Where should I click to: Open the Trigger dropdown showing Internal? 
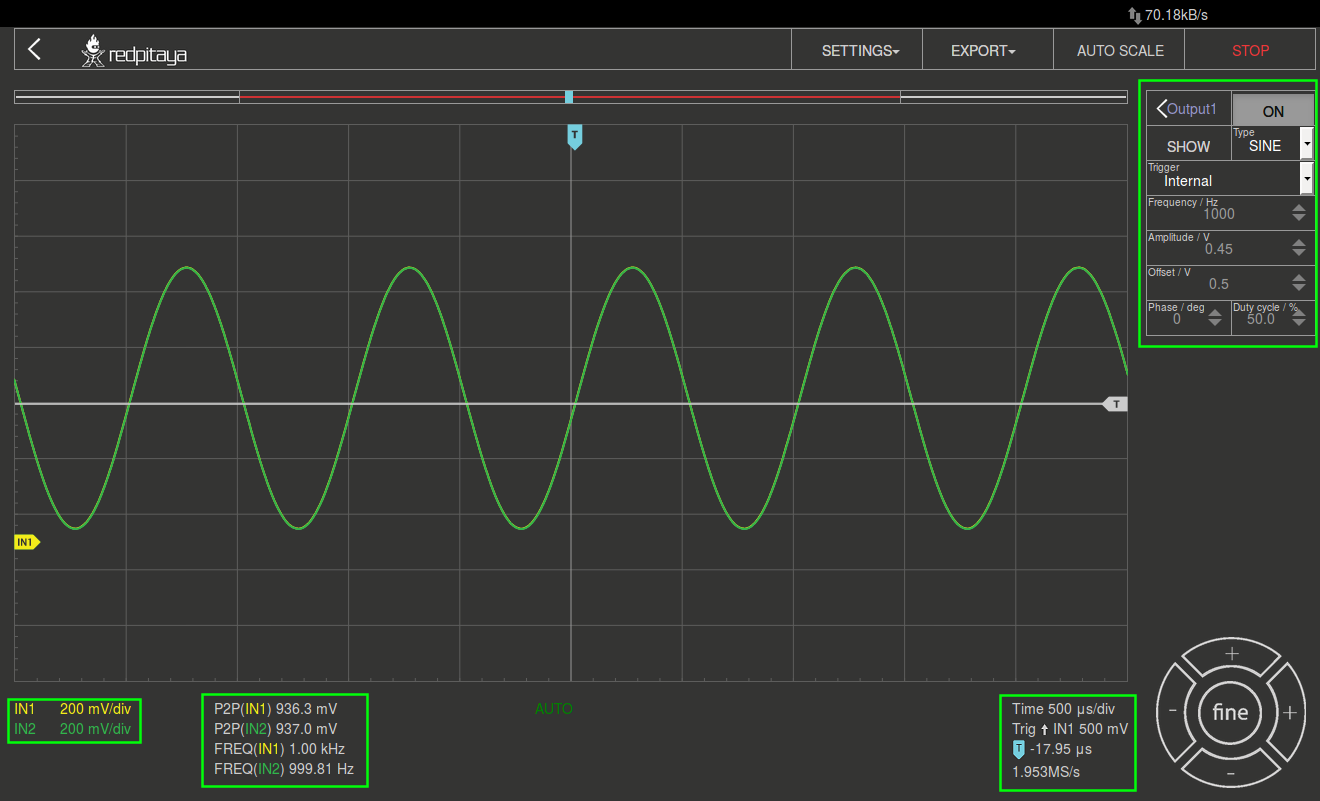[1230, 178]
